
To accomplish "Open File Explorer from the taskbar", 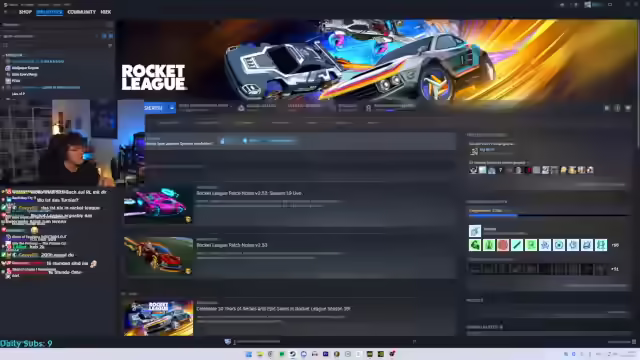I will (x=260, y=354).
